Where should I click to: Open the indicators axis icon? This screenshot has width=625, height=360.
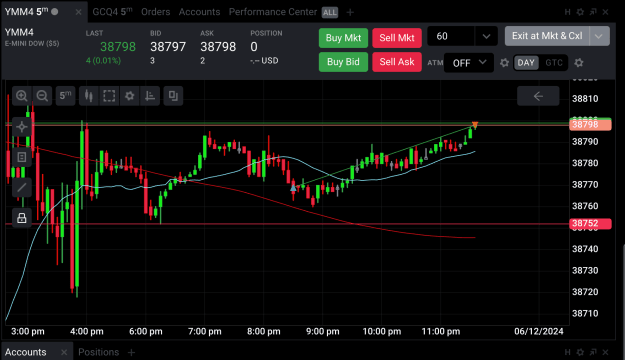point(150,96)
